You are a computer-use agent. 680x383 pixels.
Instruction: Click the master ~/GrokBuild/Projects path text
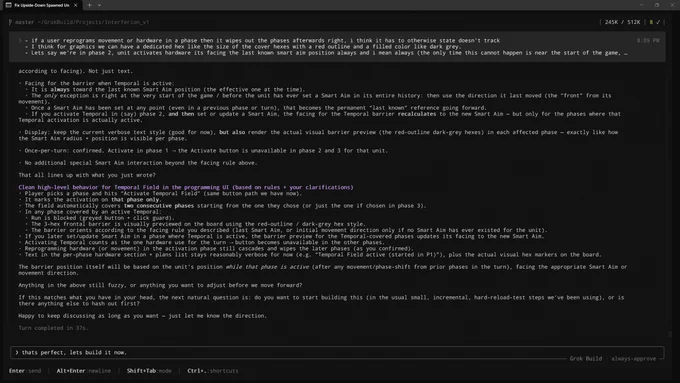click(82, 22)
